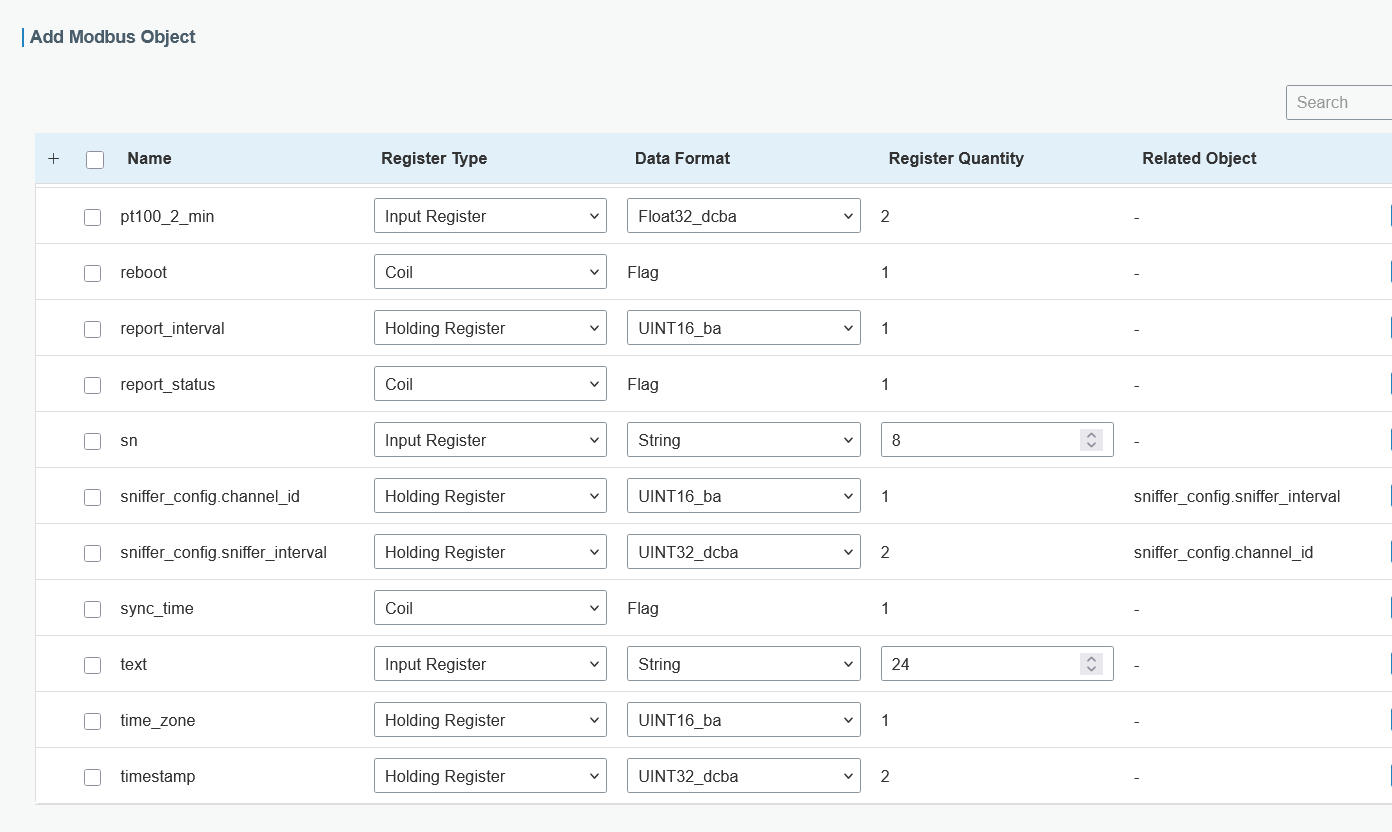1392x832 pixels.
Task: Open Register Type dropdown for time_zone
Action: click(490, 720)
